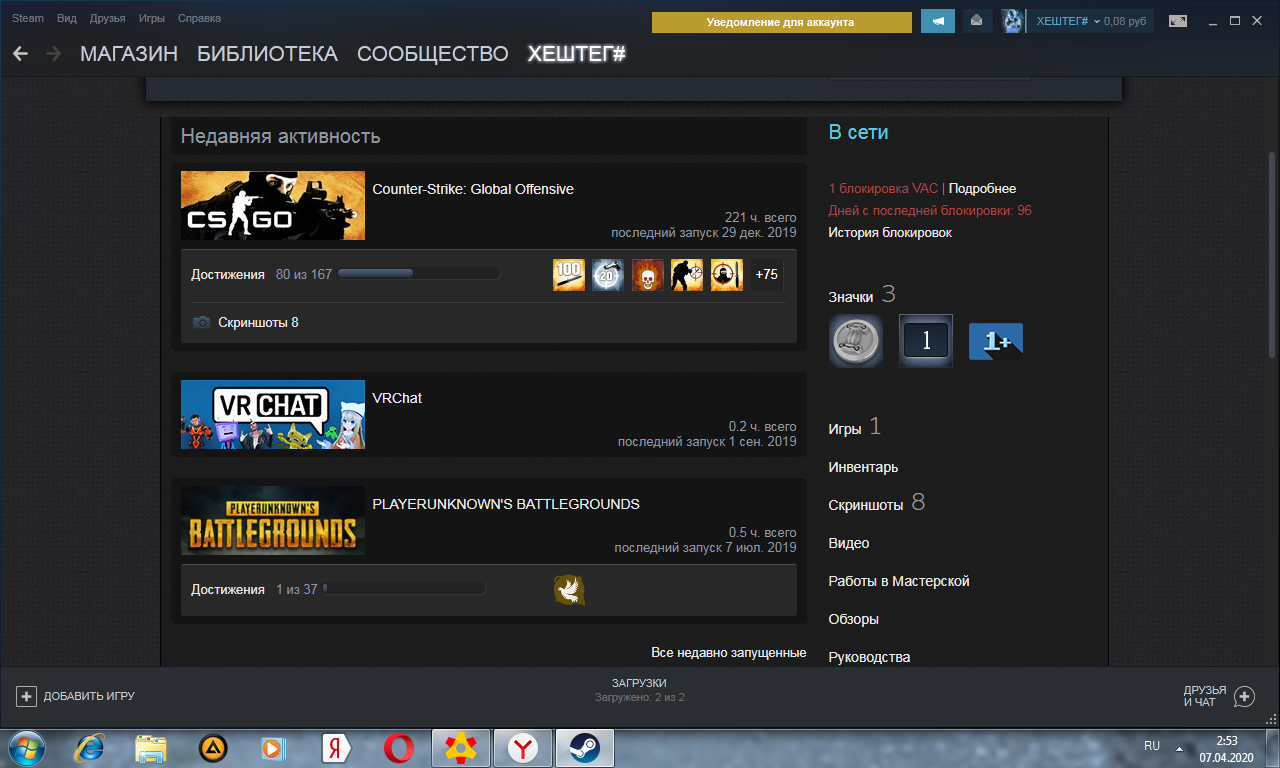Go to the МАГАЗИН tab

(129, 54)
